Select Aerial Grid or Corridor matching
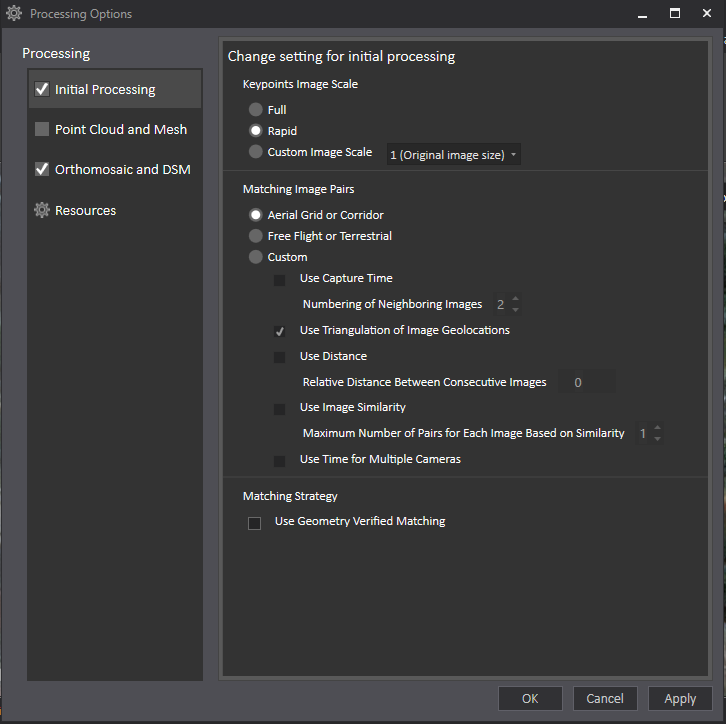The height and width of the screenshot is (724, 726). [x=256, y=215]
